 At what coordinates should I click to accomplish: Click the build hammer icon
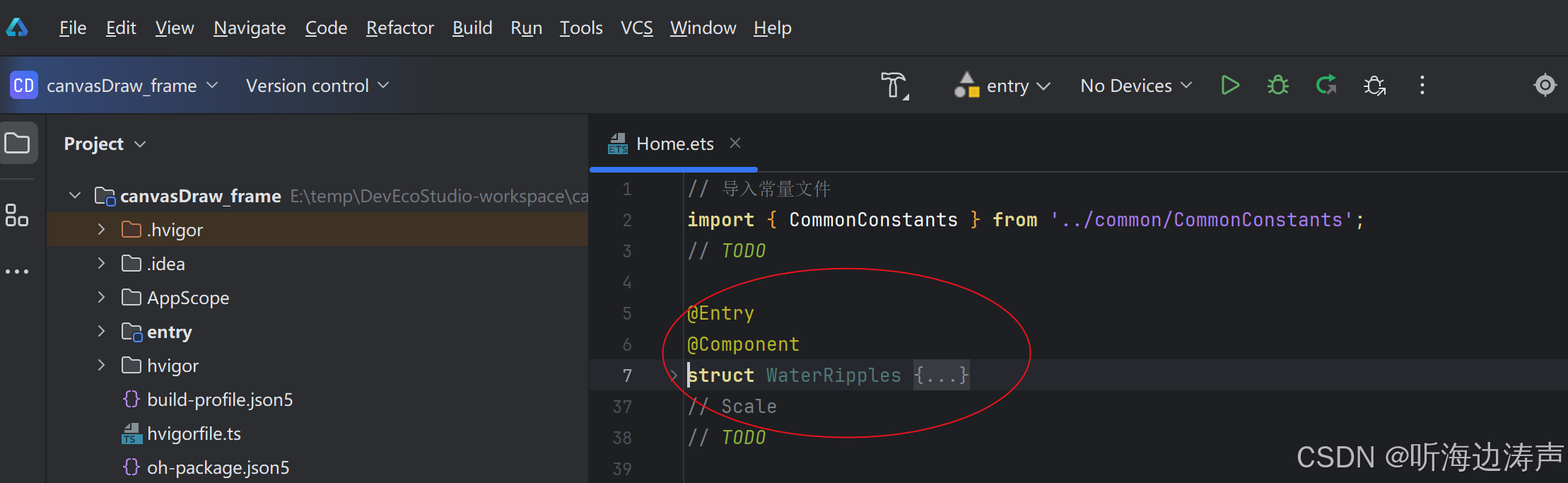895,86
